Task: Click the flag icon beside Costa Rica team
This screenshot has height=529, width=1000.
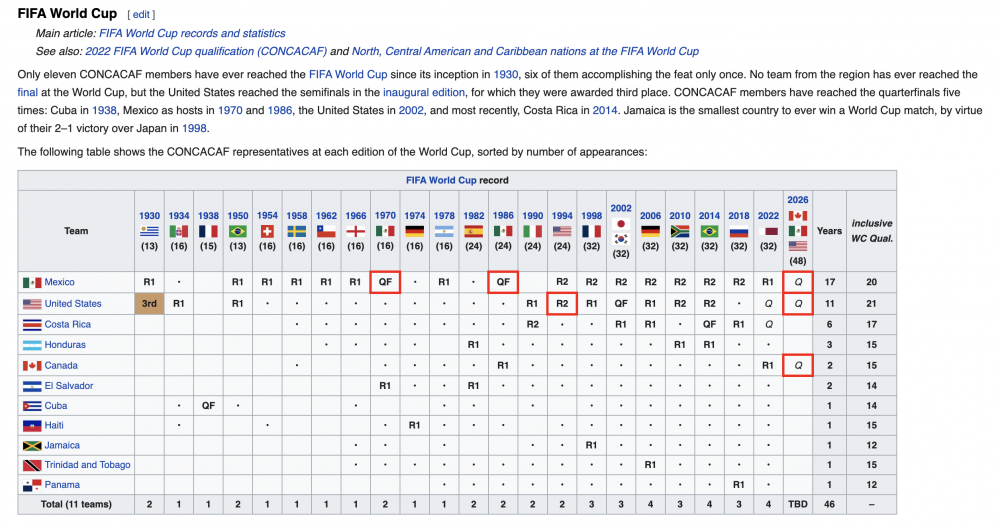Action: click(32, 325)
